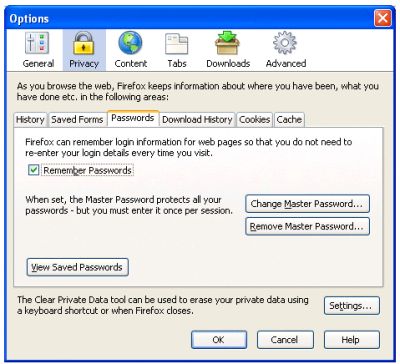Confirm with the OK button
The image size is (400, 364).
(x=219, y=340)
